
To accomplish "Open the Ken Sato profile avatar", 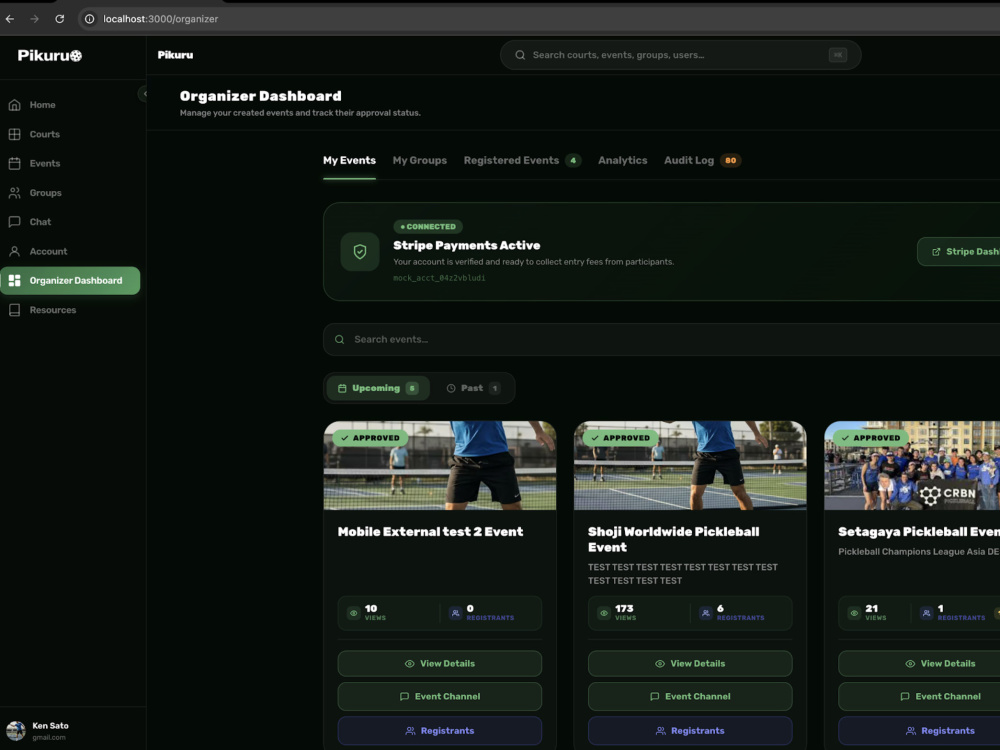I will [16, 731].
